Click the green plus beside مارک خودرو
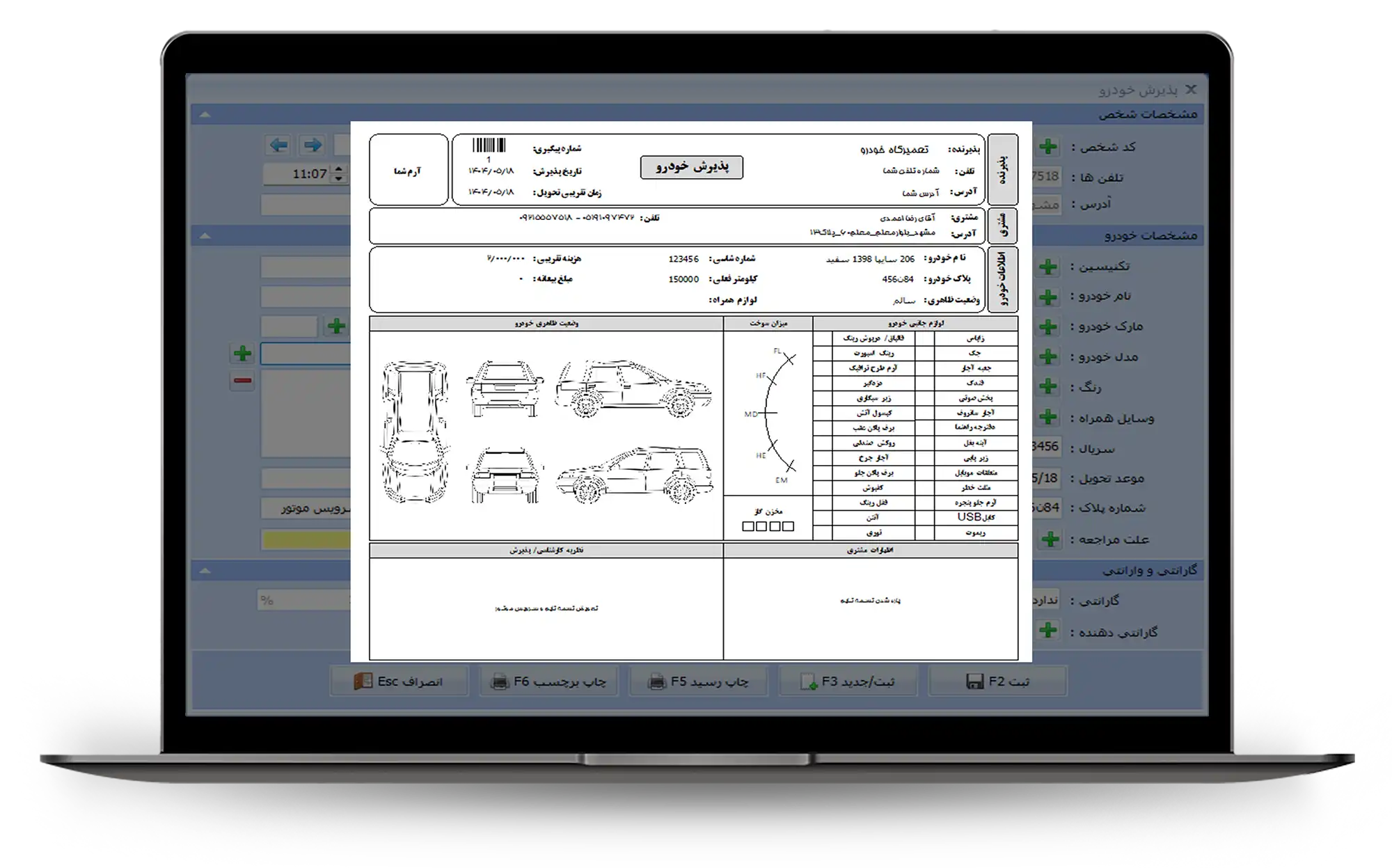Image resolution: width=1392 pixels, height=868 pixels. pyautogui.click(x=1048, y=327)
